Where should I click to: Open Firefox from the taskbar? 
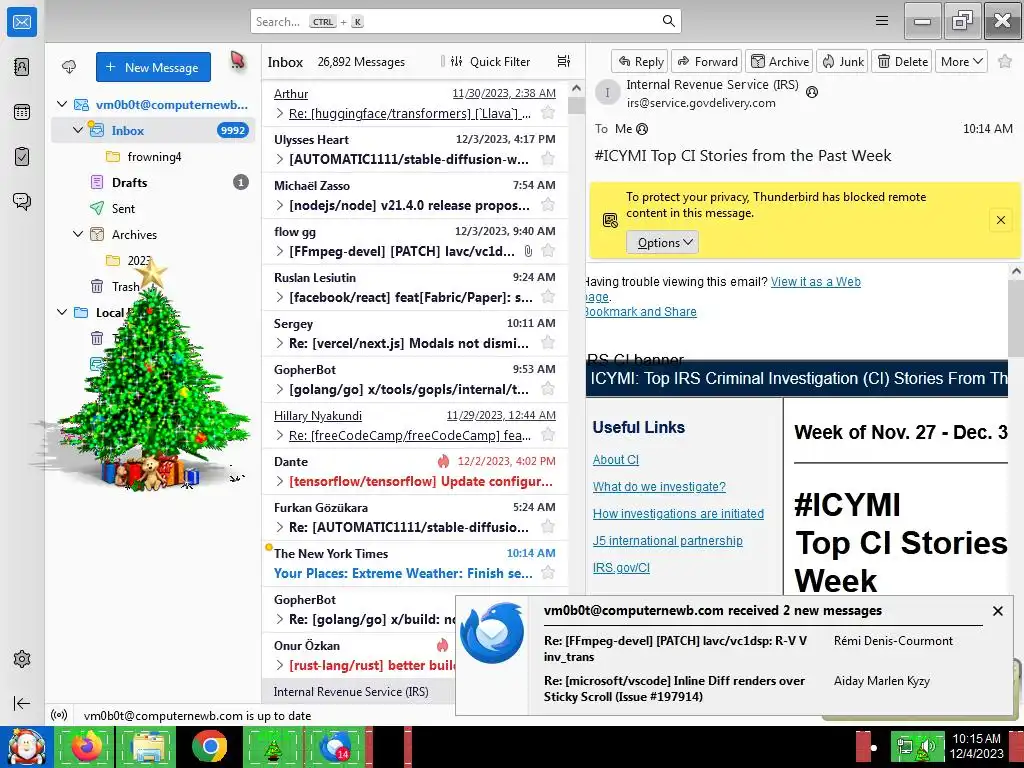[86, 746]
